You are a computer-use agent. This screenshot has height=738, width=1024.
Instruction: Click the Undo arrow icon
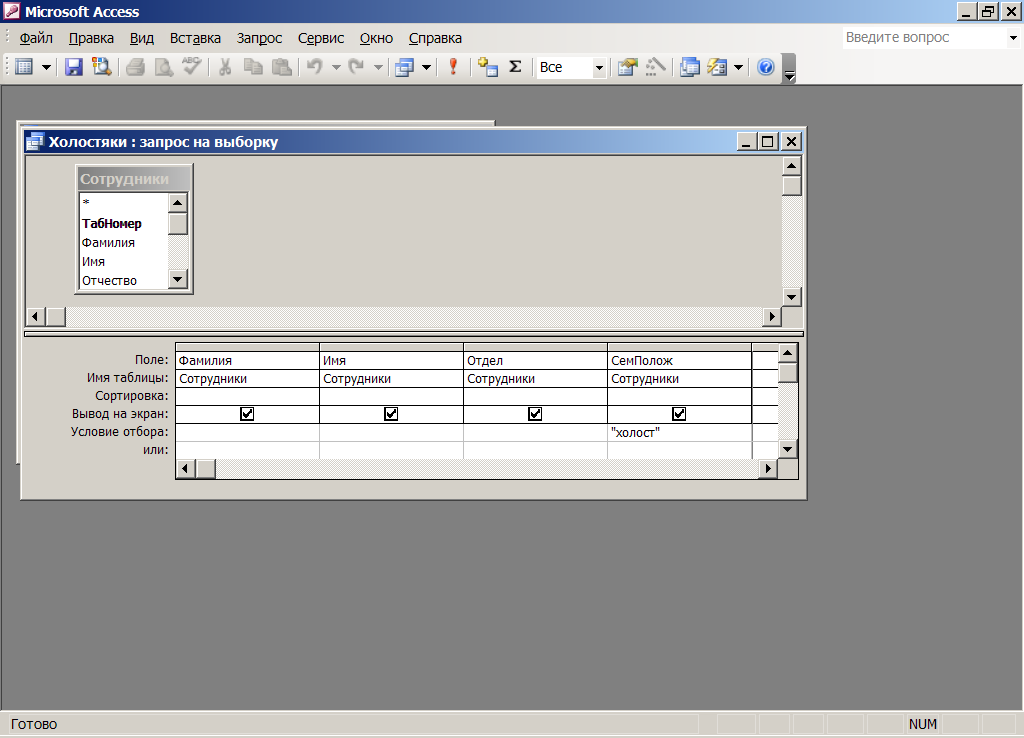[315, 67]
